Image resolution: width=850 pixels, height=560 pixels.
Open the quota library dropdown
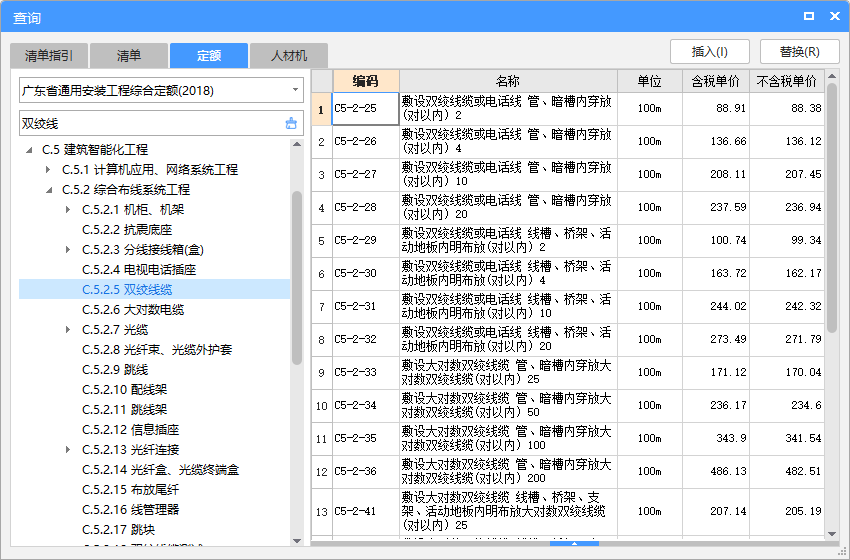click(295, 90)
